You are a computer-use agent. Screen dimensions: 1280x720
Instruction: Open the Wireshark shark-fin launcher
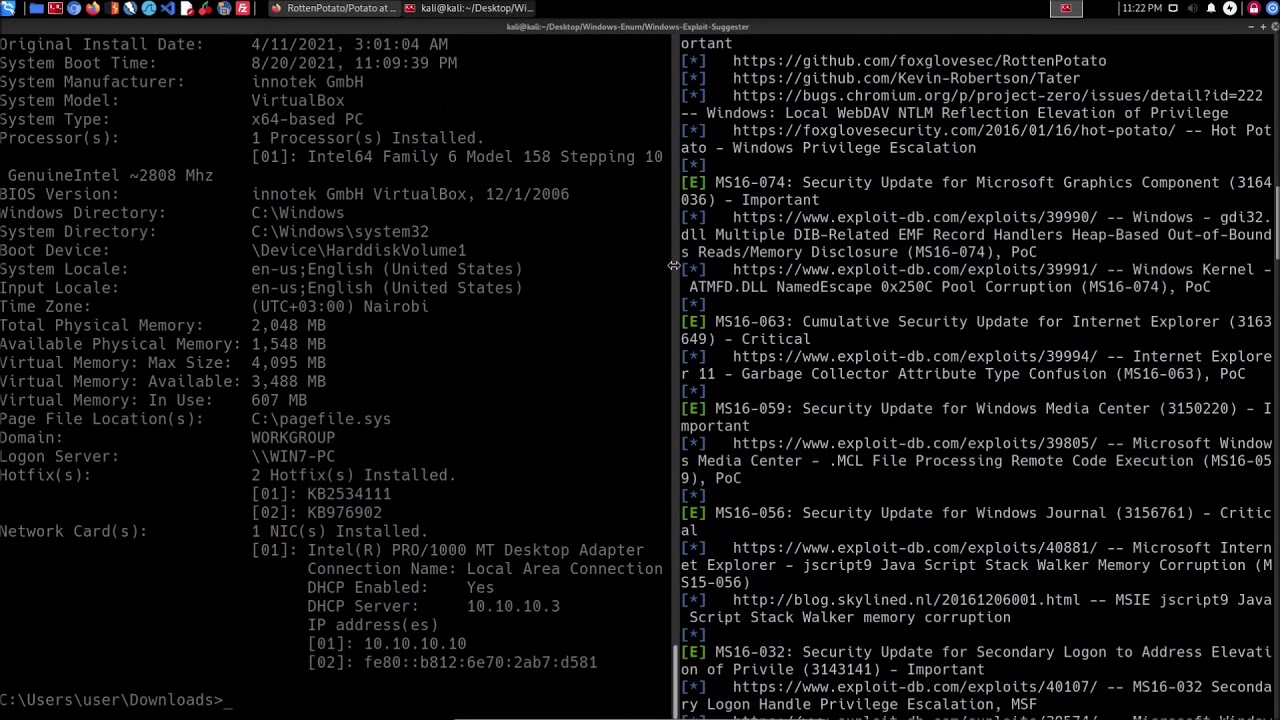(149, 8)
